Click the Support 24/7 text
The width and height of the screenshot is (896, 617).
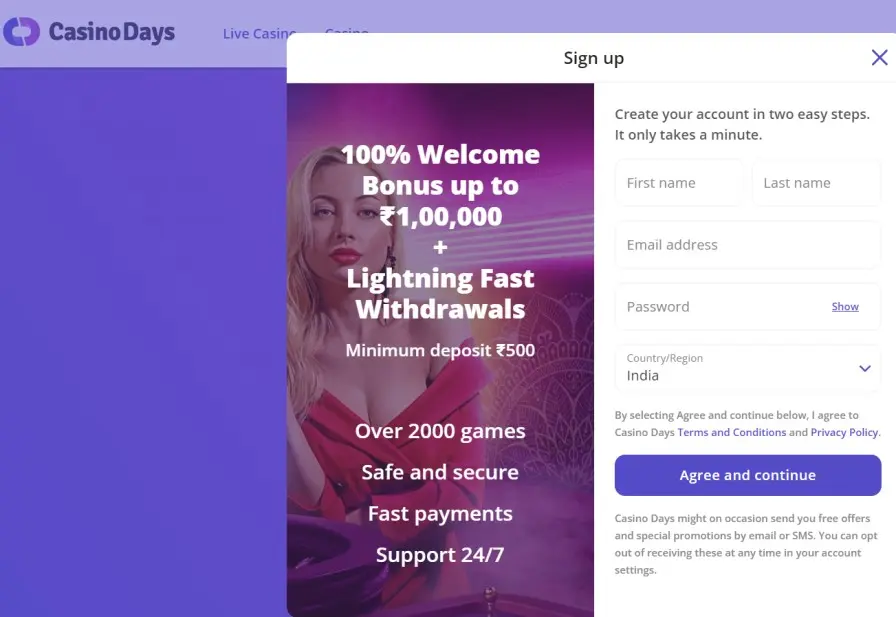coord(440,555)
